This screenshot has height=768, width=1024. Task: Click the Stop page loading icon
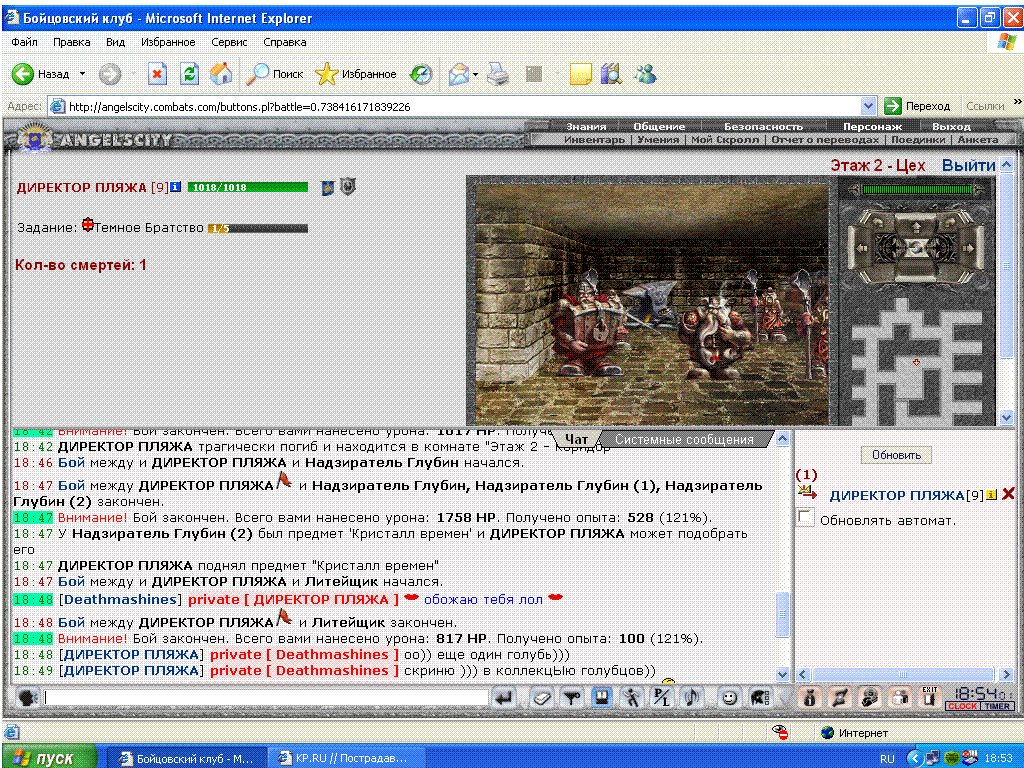(157, 74)
